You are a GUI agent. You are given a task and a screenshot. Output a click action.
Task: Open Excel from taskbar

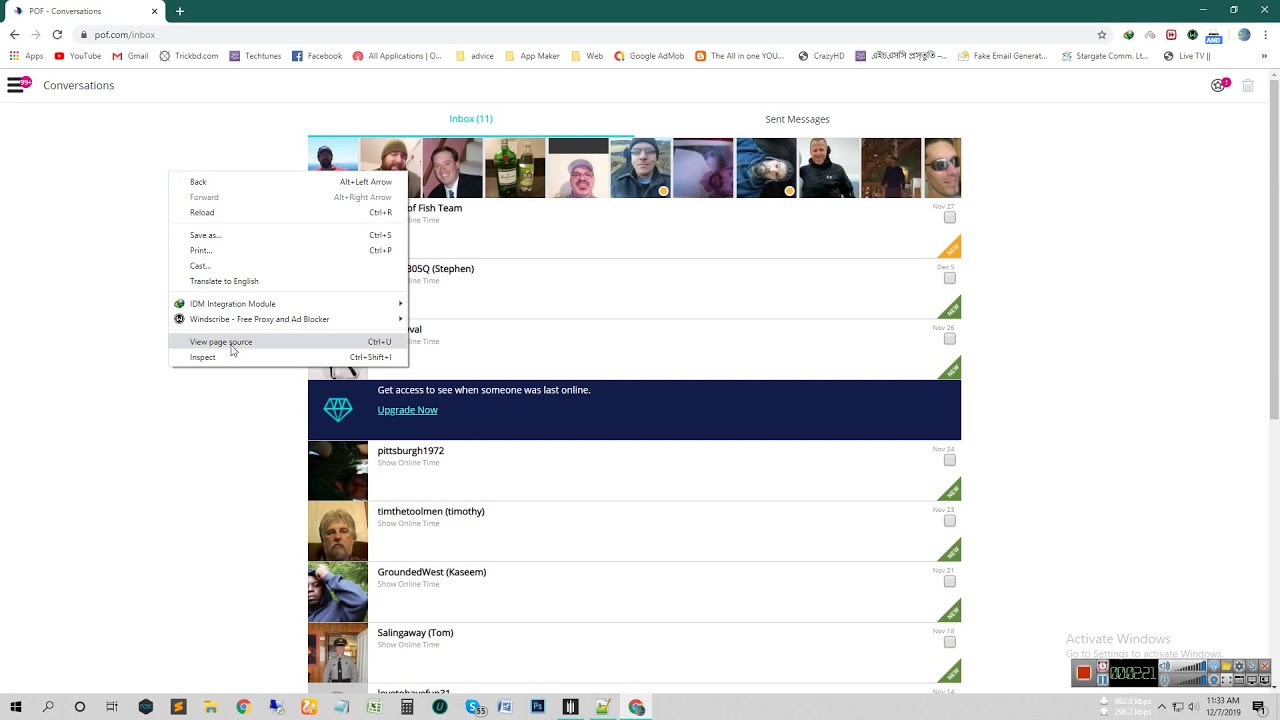374,707
